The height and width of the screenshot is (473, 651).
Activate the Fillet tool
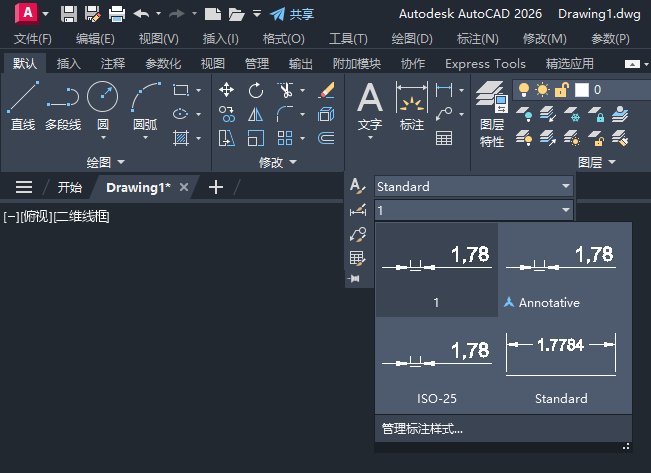tap(285, 114)
